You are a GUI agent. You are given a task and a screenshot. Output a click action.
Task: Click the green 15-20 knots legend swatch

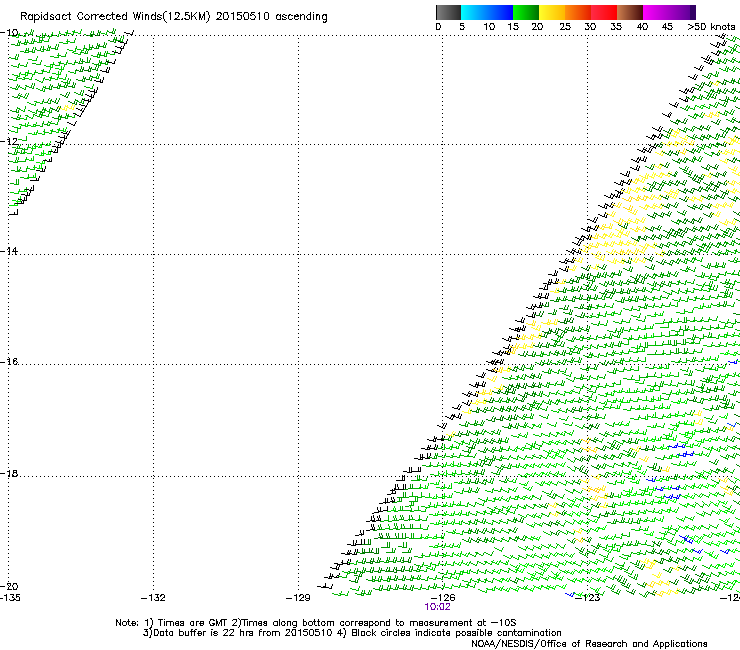(x=526, y=12)
